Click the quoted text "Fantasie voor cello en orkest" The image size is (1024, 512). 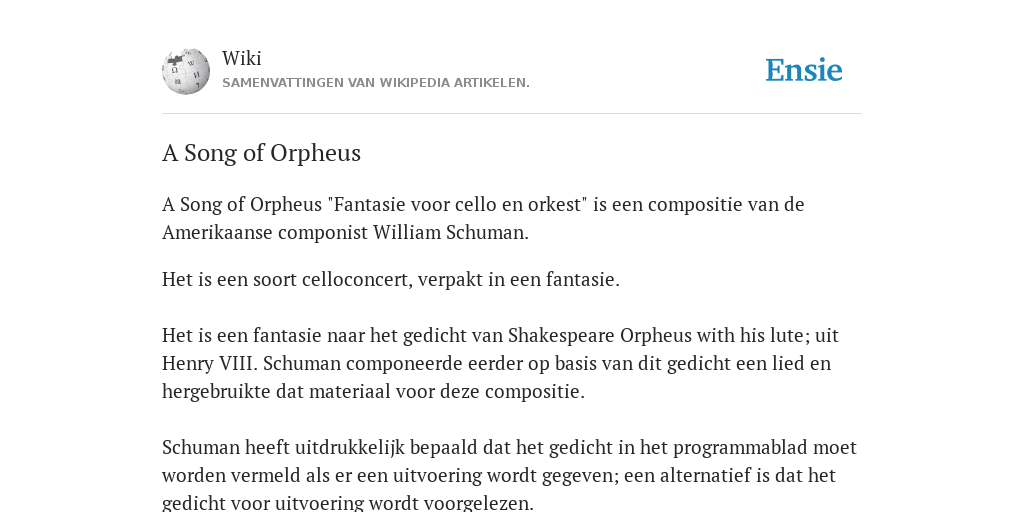[457, 204]
